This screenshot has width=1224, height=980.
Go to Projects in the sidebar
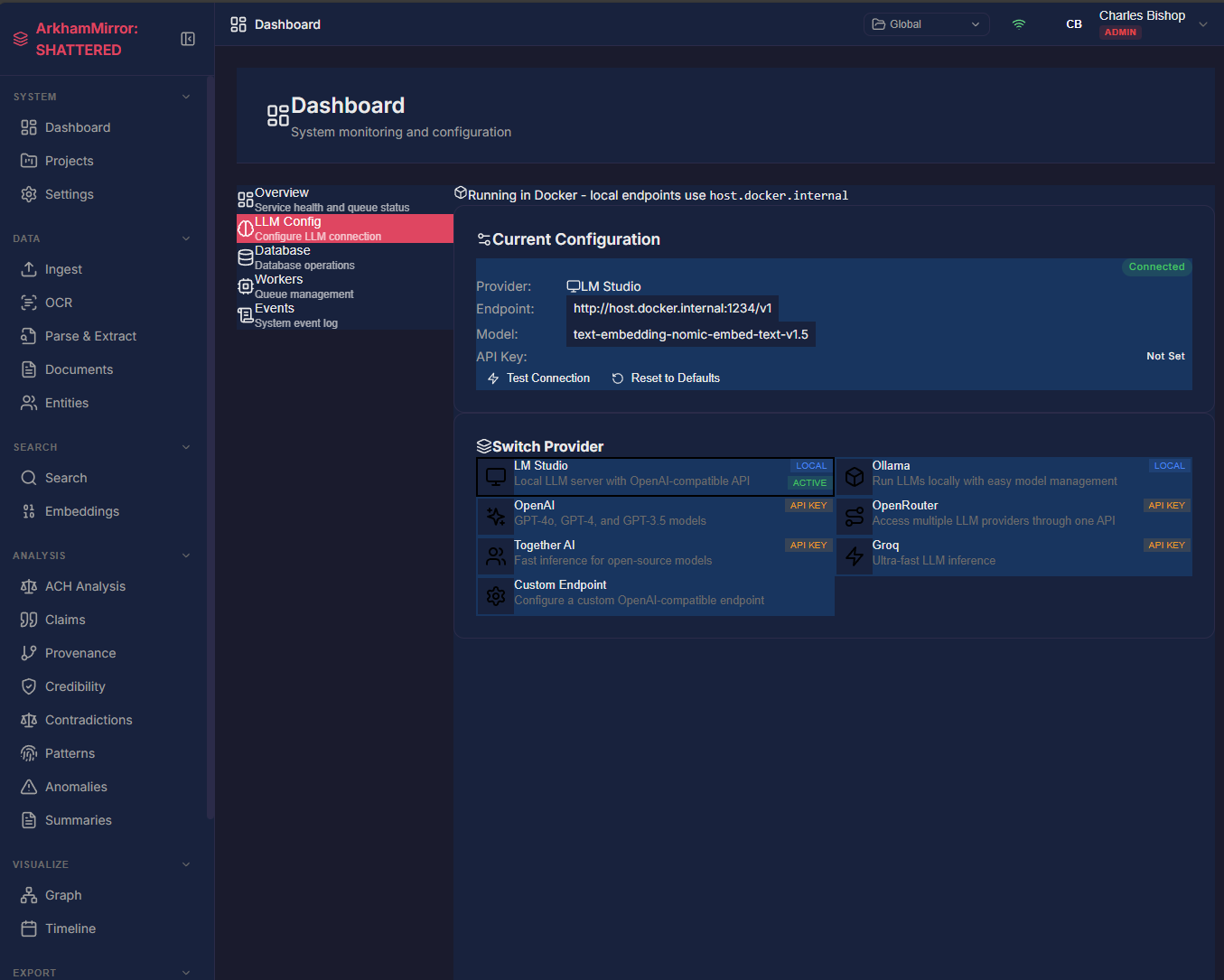click(103, 161)
